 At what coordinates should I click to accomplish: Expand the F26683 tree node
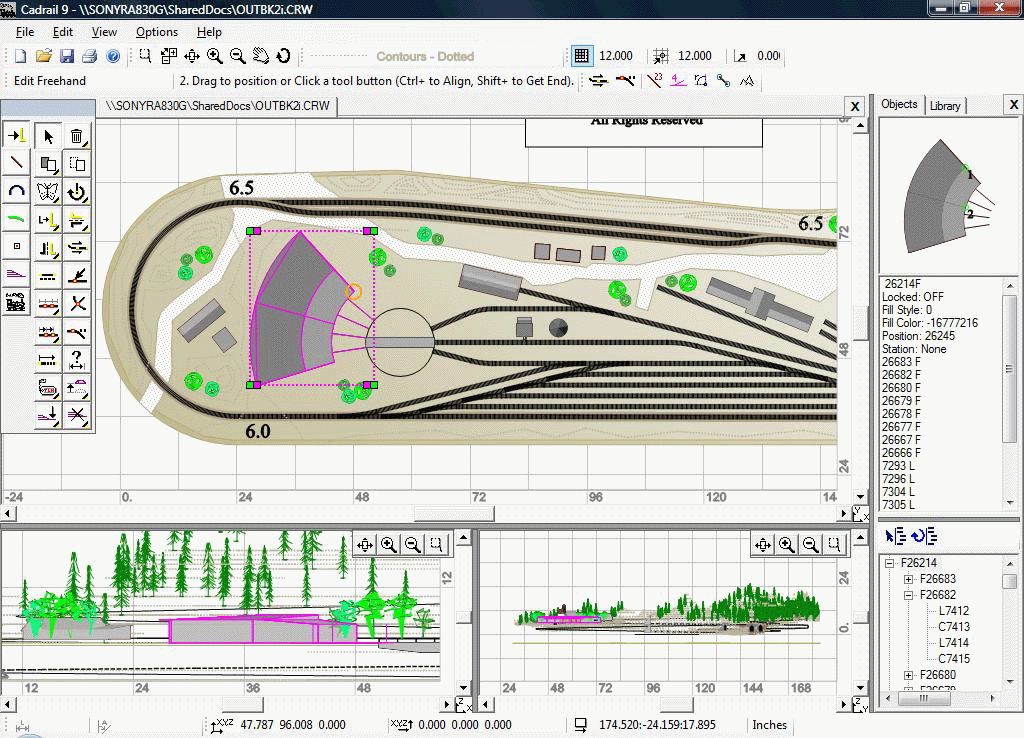pos(908,579)
